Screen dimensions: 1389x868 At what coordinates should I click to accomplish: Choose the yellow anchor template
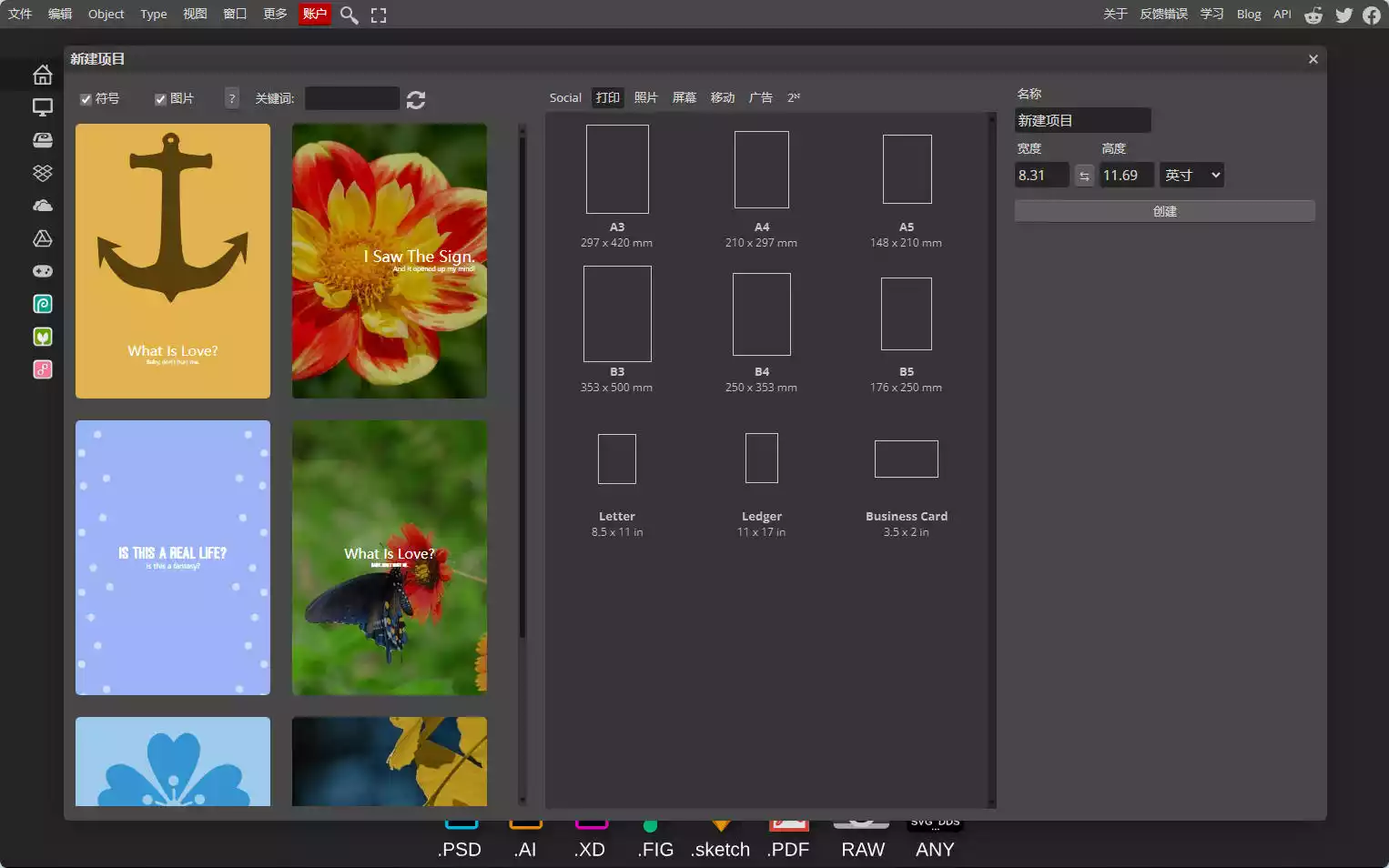173,261
